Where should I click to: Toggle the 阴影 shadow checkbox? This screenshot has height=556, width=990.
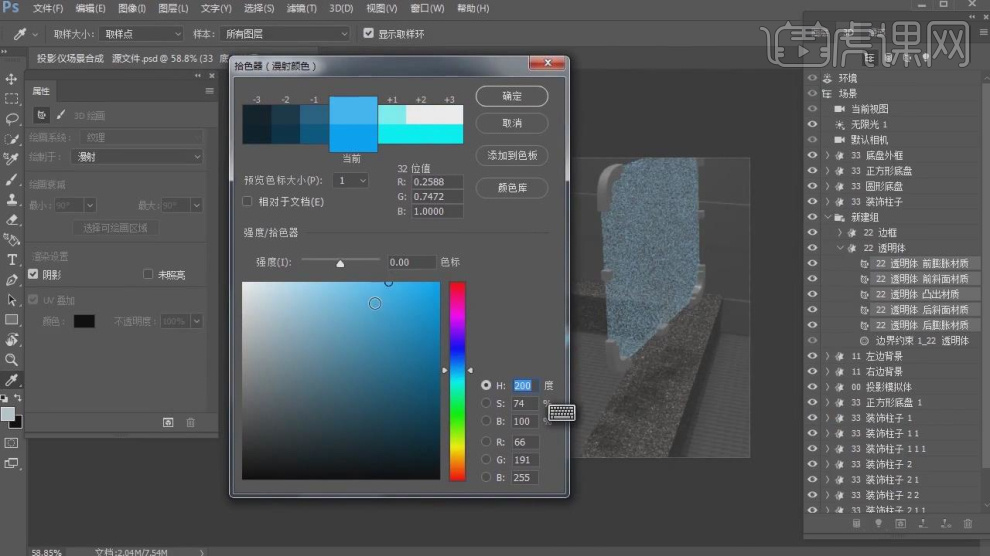(33, 274)
